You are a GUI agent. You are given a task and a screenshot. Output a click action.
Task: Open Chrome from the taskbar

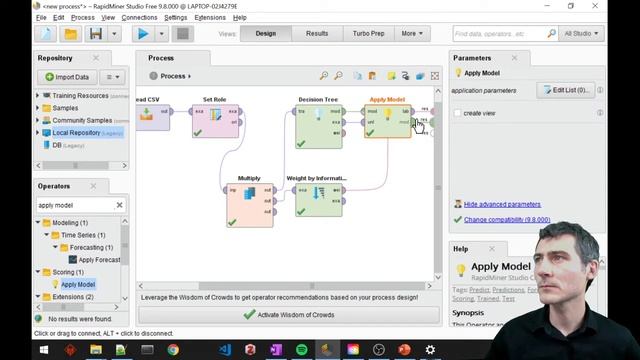pyautogui.click(x=173, y=350)
